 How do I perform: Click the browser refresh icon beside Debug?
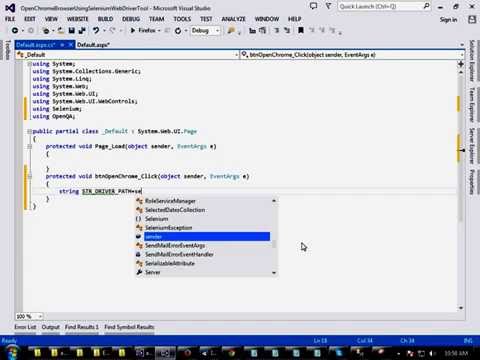(x=178, y=31)
